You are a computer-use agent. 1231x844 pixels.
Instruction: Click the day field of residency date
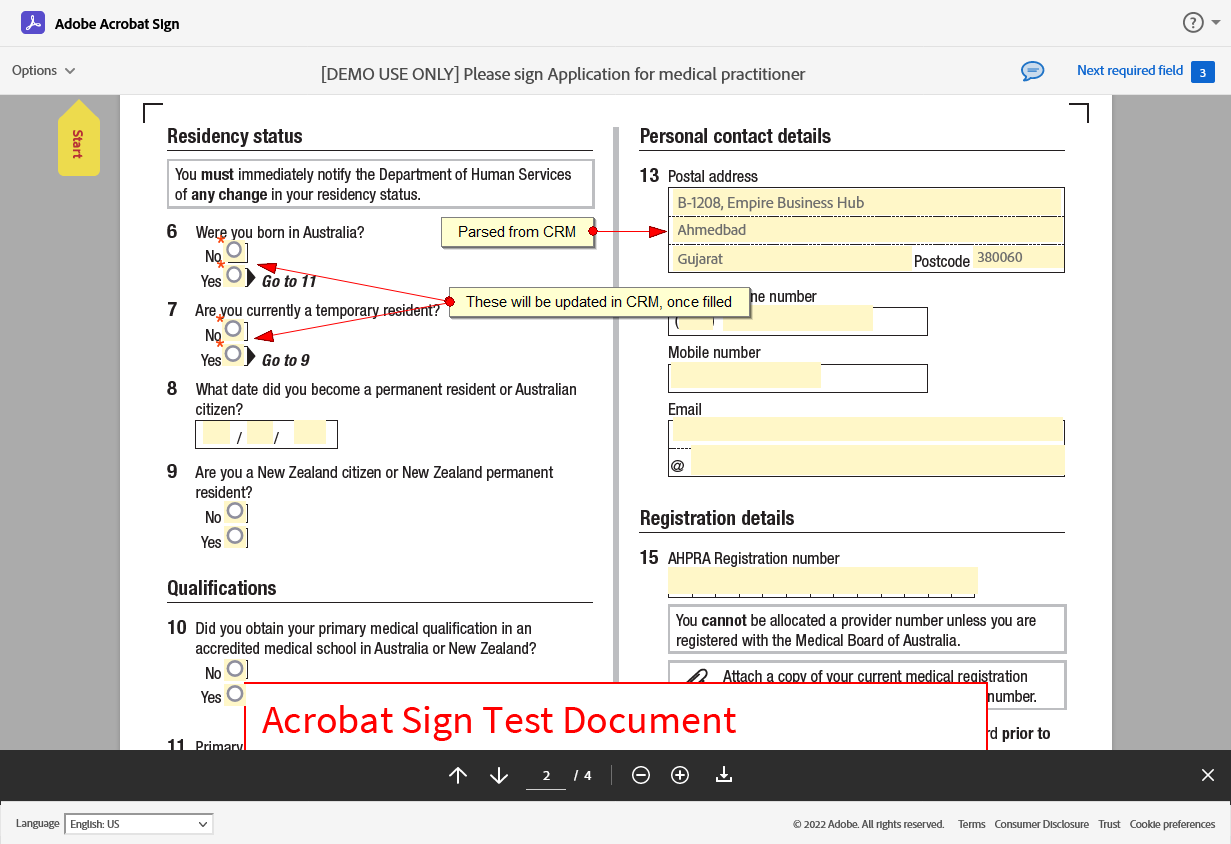tap(216, 433)
